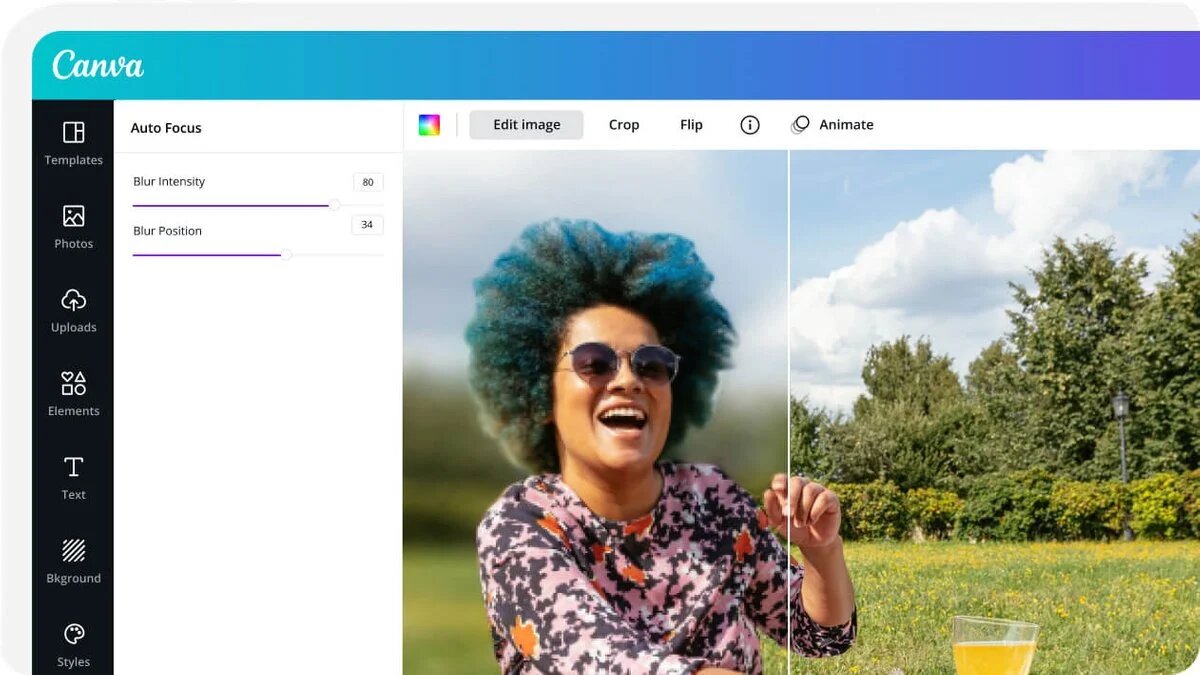This screenshot has width=1200, height=675.
Task: Open the Templates sidebar panel
Action: pyautogui.click(x=73, y=143)
